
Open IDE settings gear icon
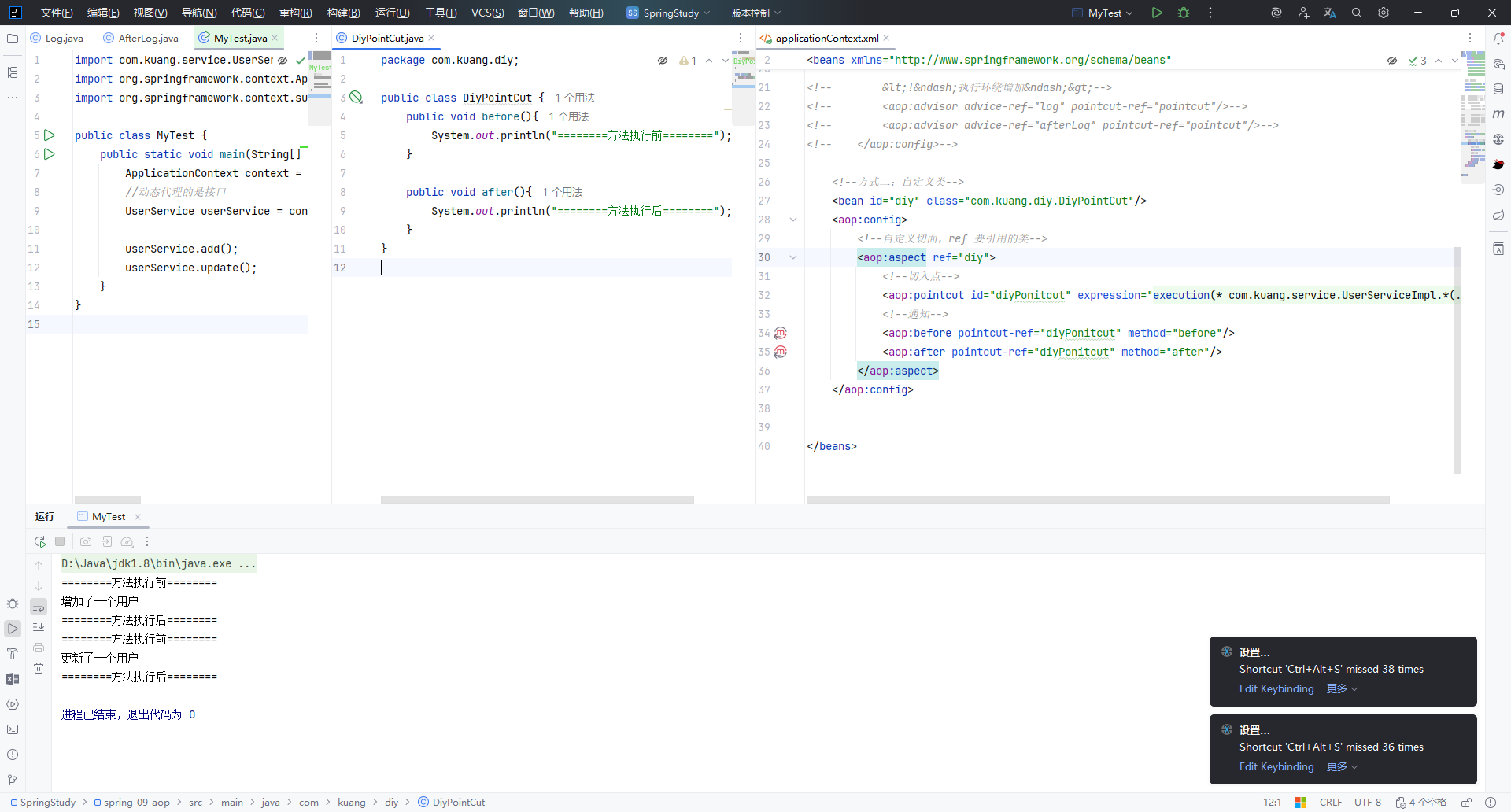pyautogui.click(x=1383, y=13)
